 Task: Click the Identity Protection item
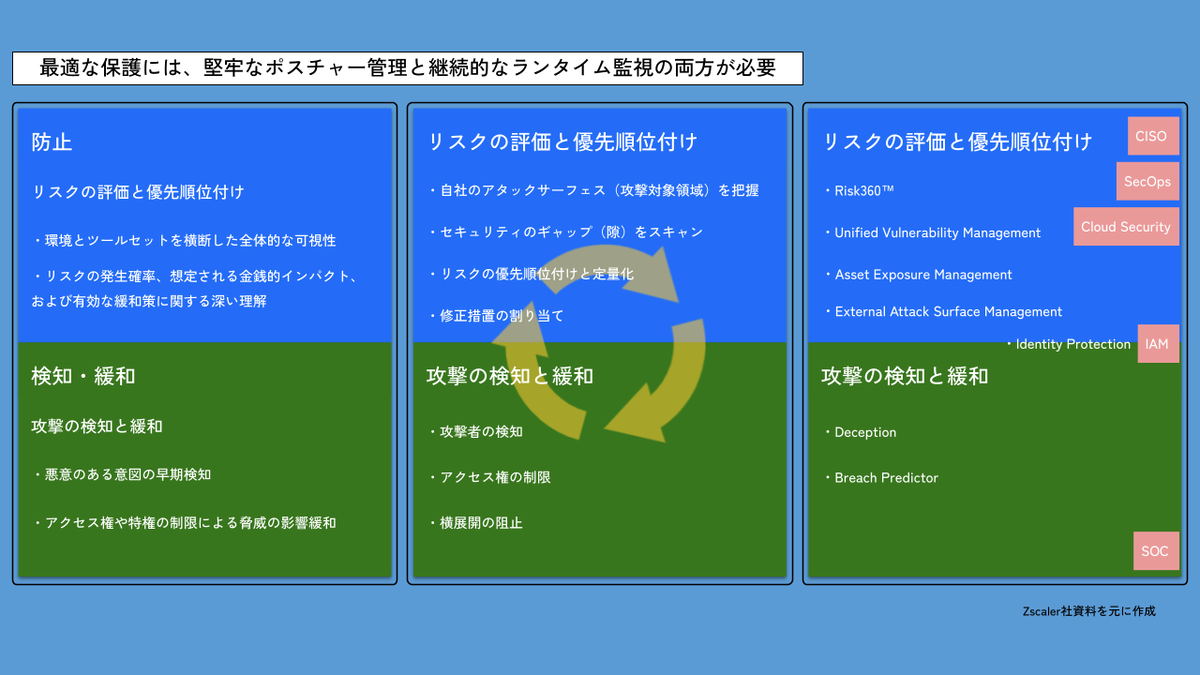(x=1067, y=344)
